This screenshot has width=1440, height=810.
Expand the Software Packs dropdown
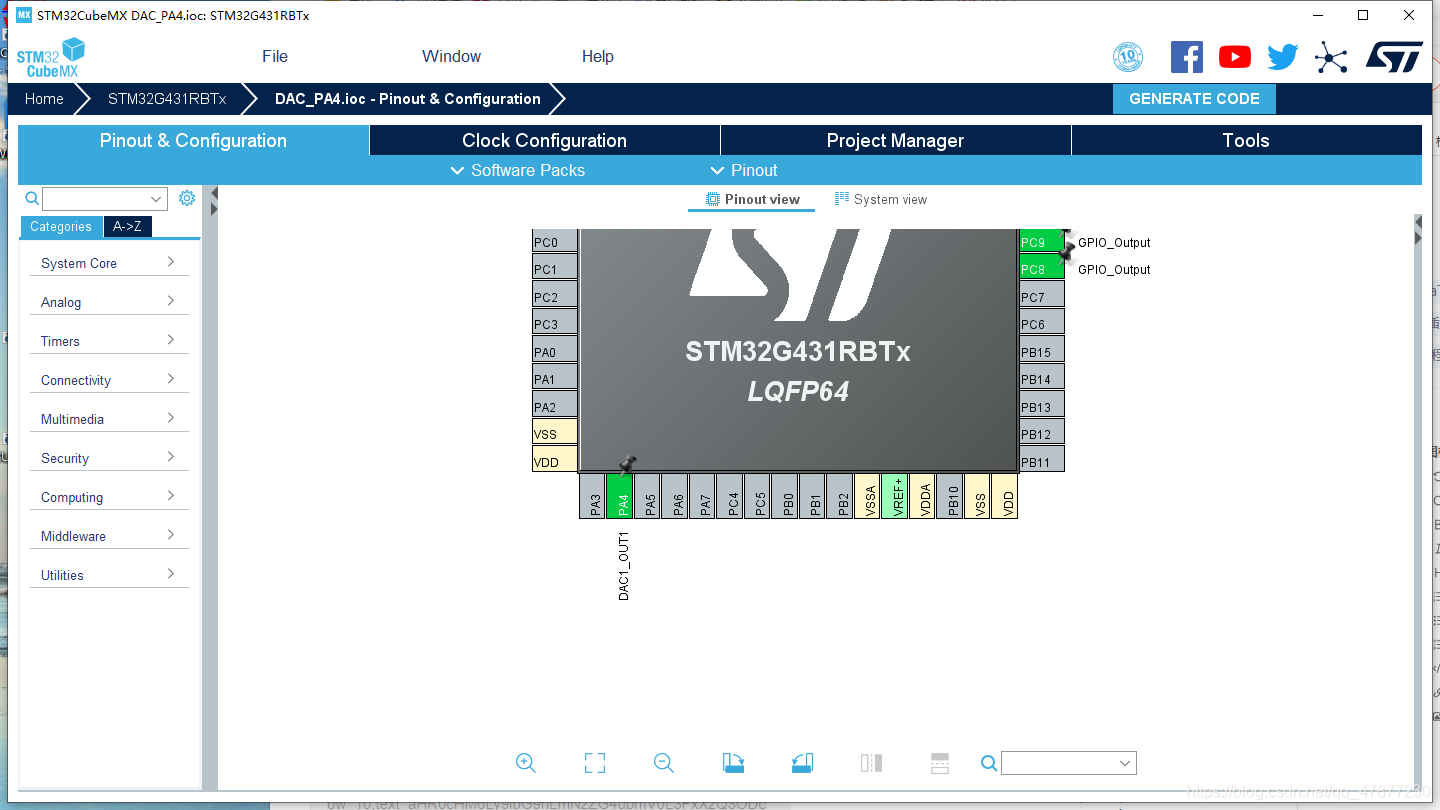pos(518,170)
